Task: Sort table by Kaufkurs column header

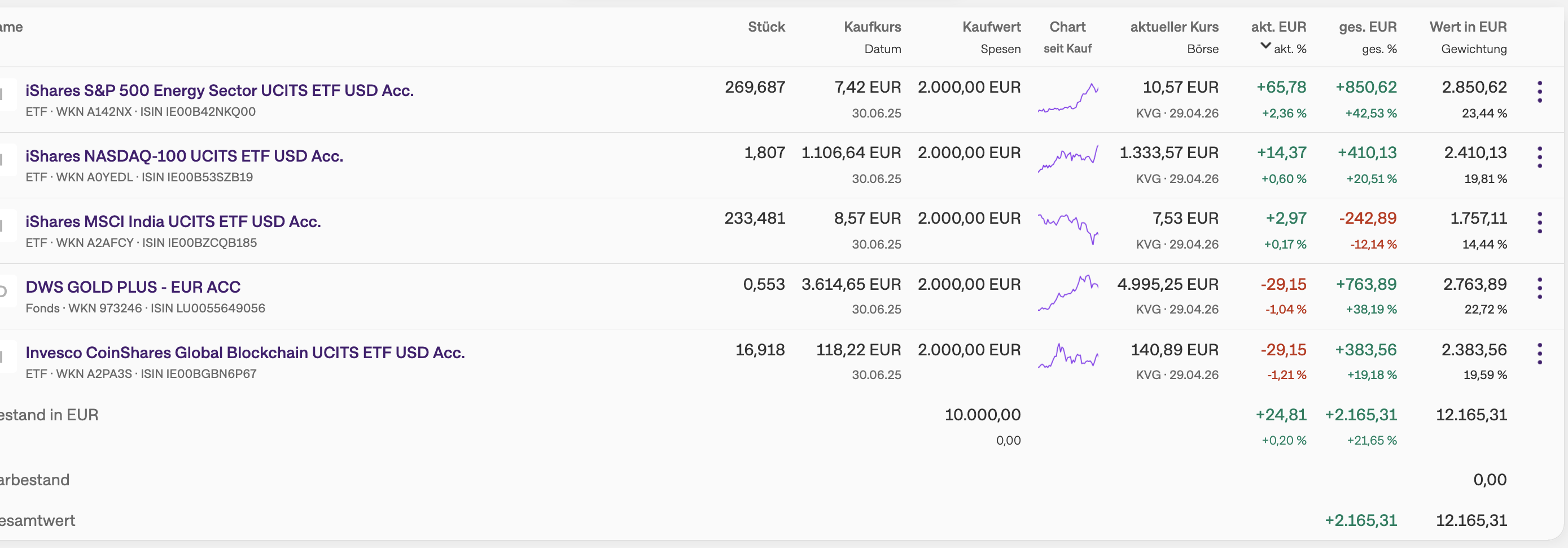Action: [x=872, y=27]
